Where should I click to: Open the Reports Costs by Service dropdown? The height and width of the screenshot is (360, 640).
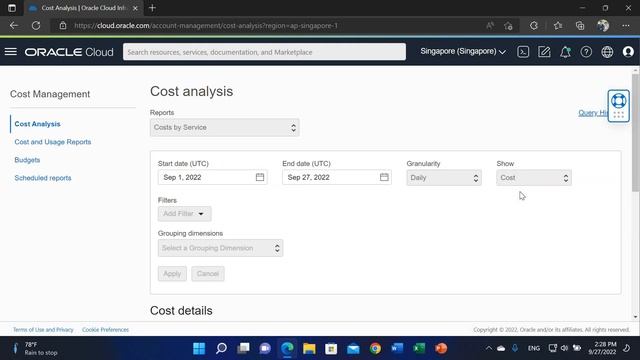pyautogui.click(x=224, y=127)
